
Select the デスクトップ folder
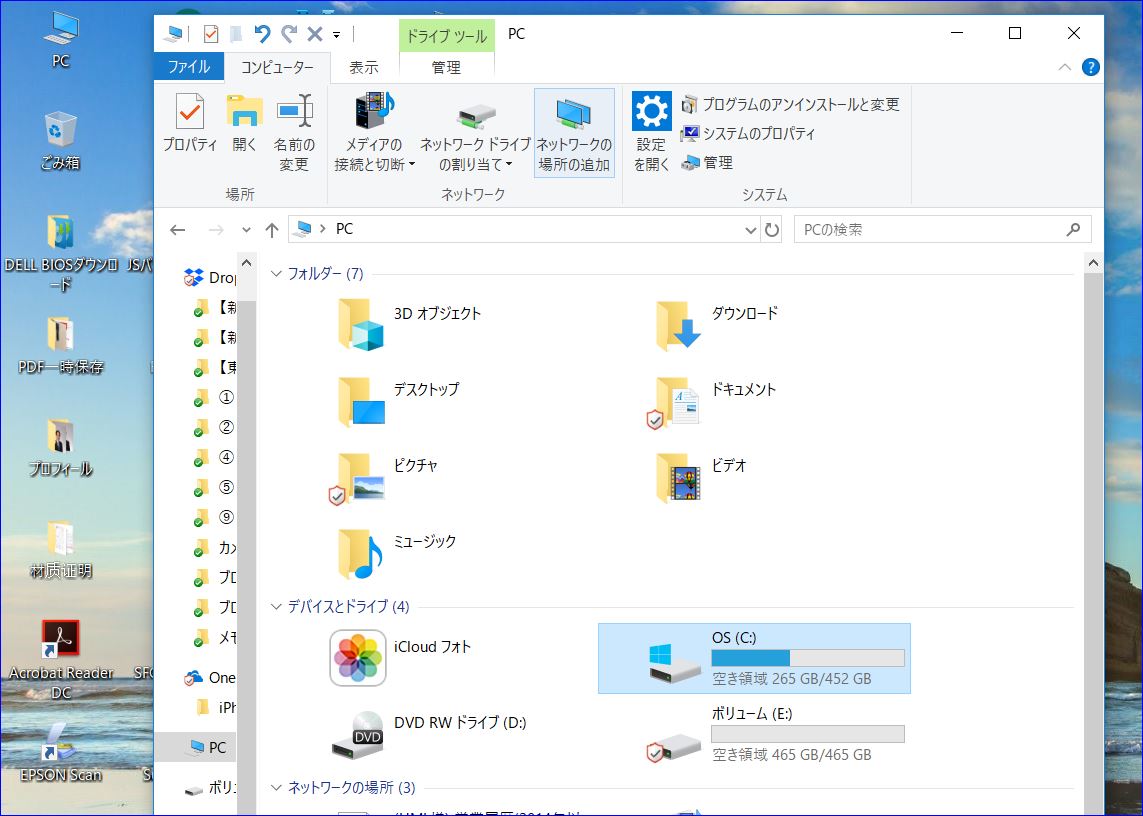pos(399,401)
